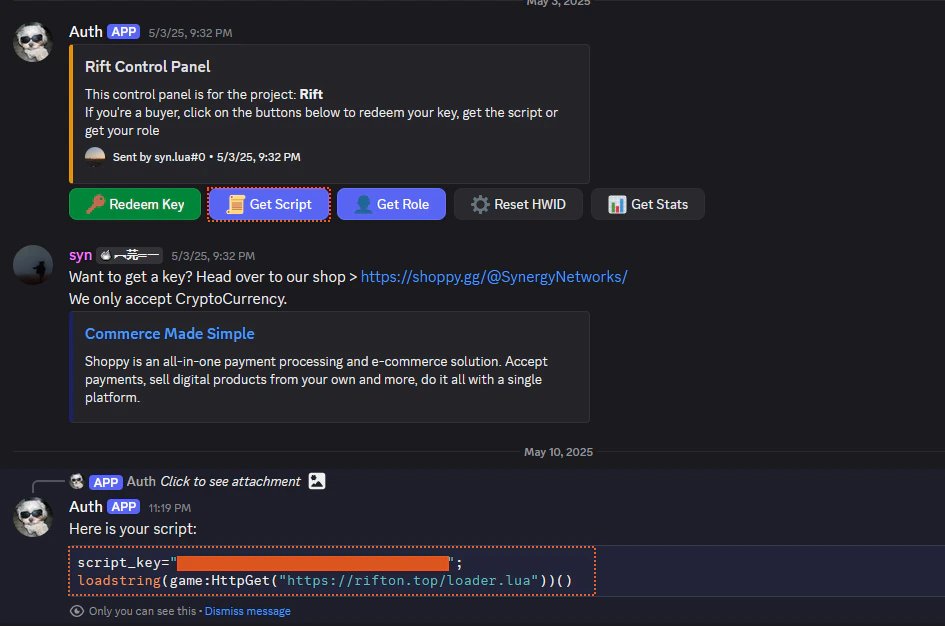Click syn's user avatar

(x=33, y=264)
